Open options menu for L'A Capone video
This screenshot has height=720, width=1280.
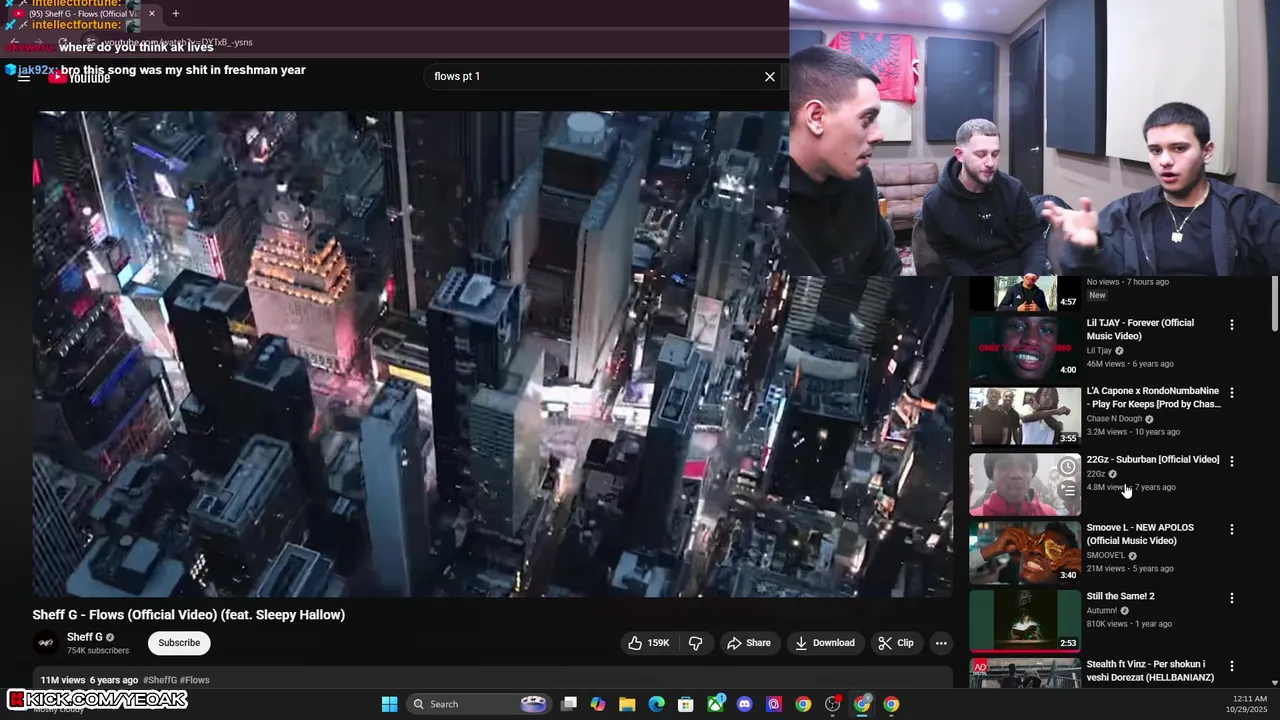(1232, 393)
